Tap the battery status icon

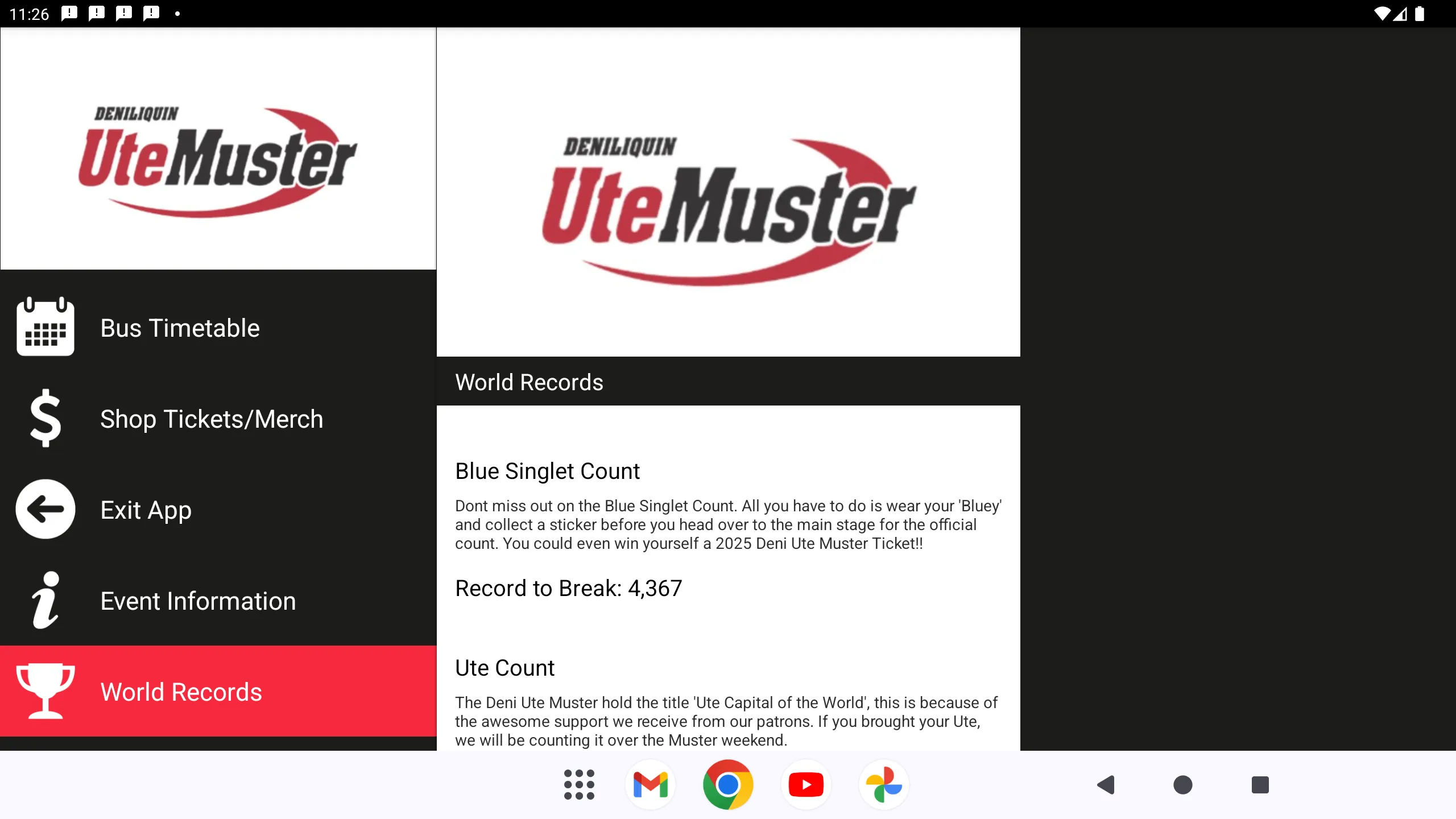click(1420, 14)
